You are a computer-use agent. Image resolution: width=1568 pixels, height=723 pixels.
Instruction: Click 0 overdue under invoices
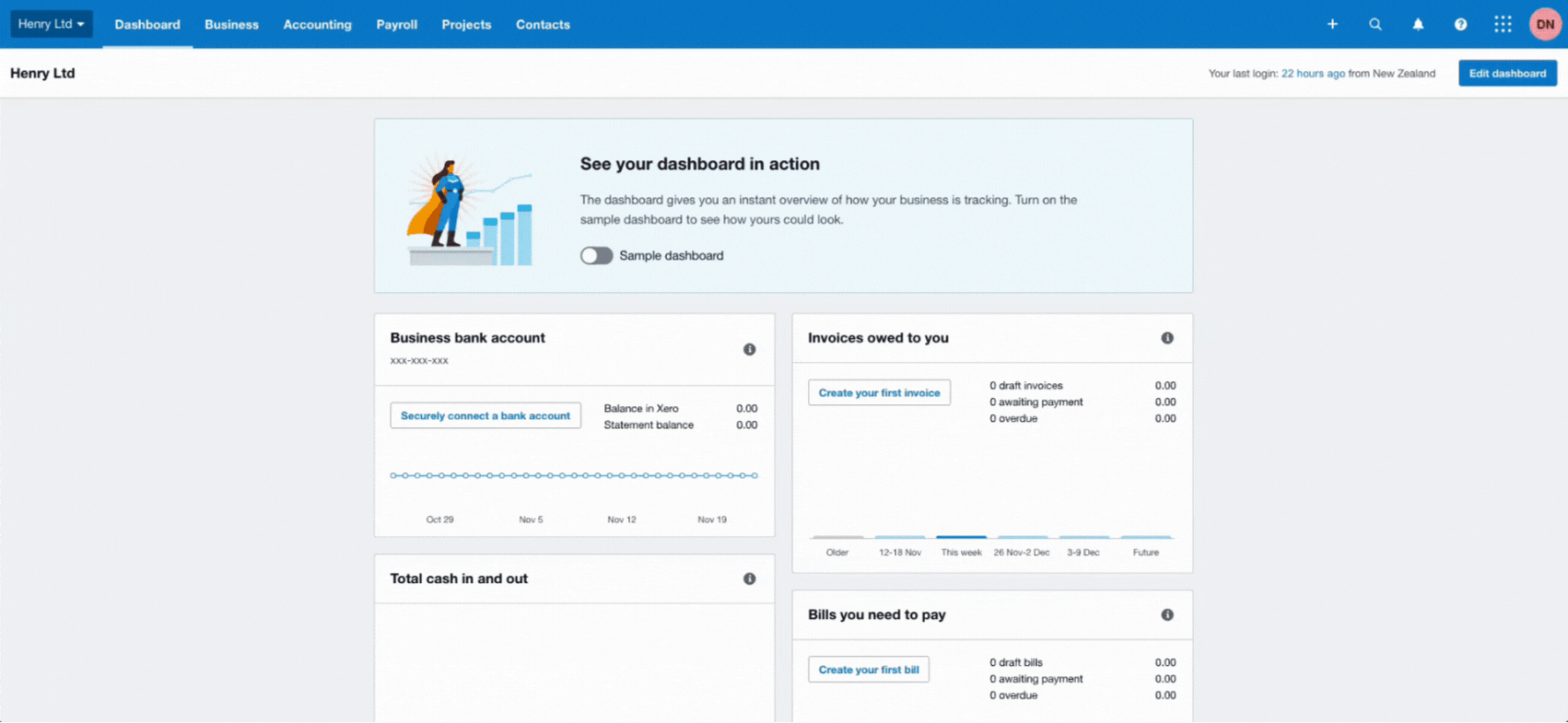coord(1013,419)
